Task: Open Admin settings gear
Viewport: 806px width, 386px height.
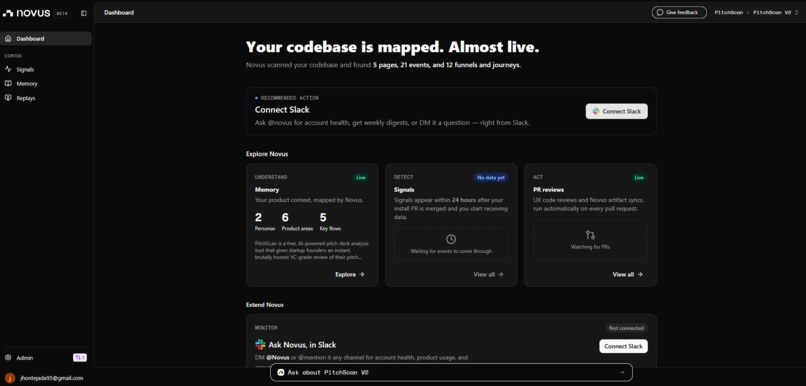Action: (8, 358)
